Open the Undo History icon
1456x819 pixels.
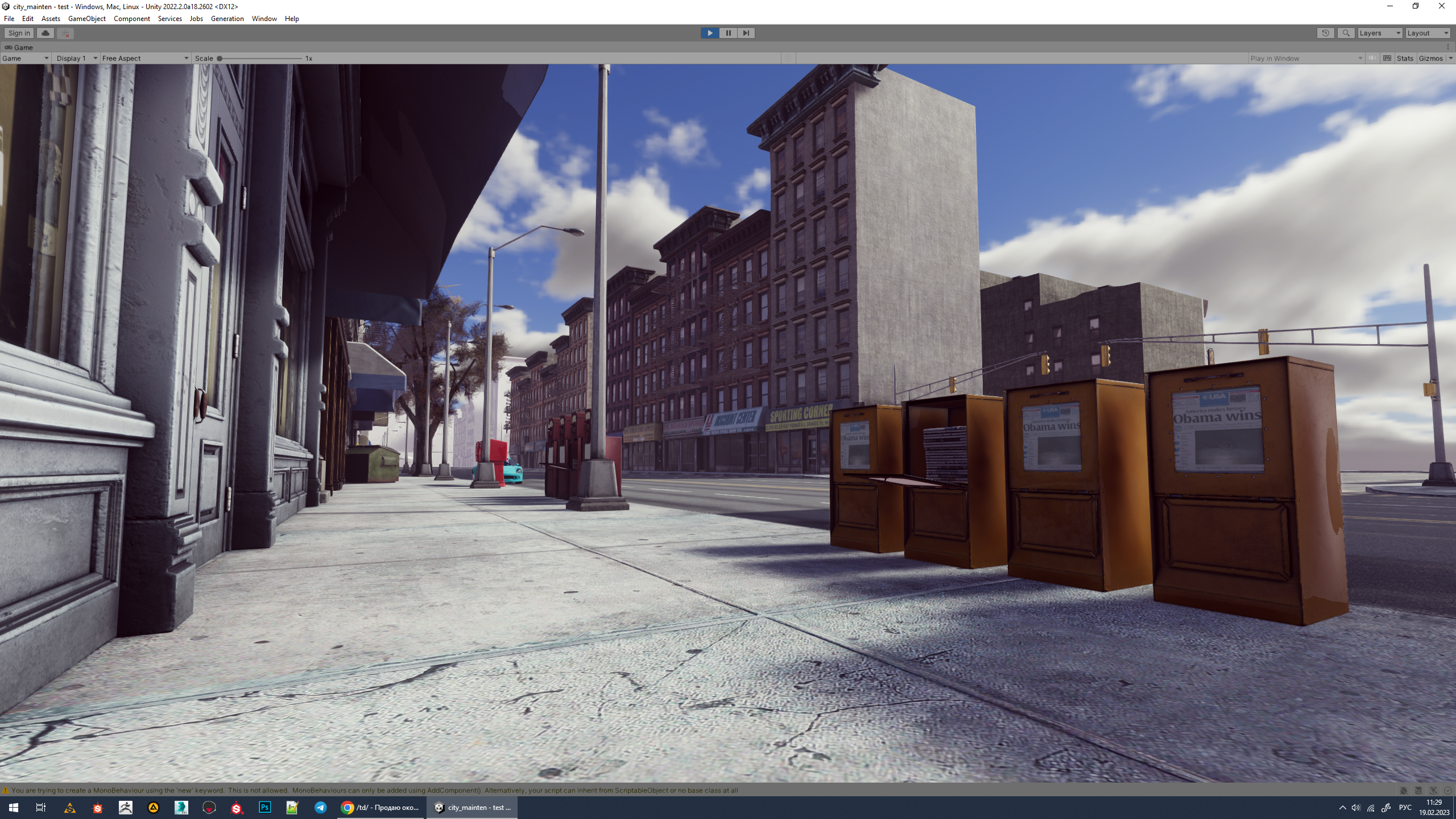click(1325, 33)
